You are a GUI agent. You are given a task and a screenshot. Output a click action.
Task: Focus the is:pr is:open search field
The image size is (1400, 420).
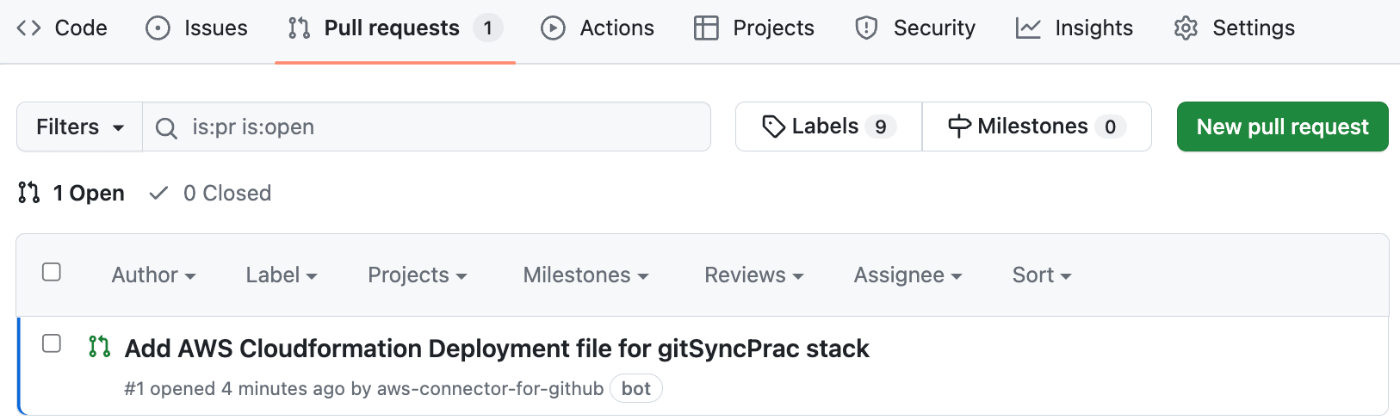coord(427,127)
